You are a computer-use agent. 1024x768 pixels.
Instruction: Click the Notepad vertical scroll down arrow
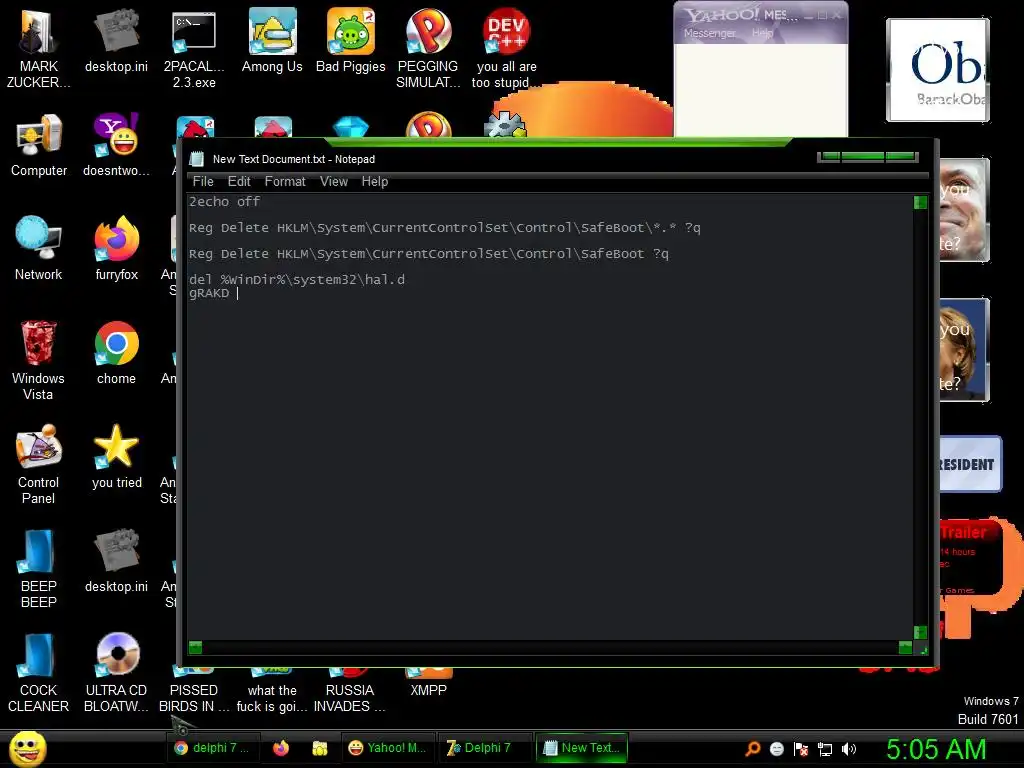coord(920,632)
